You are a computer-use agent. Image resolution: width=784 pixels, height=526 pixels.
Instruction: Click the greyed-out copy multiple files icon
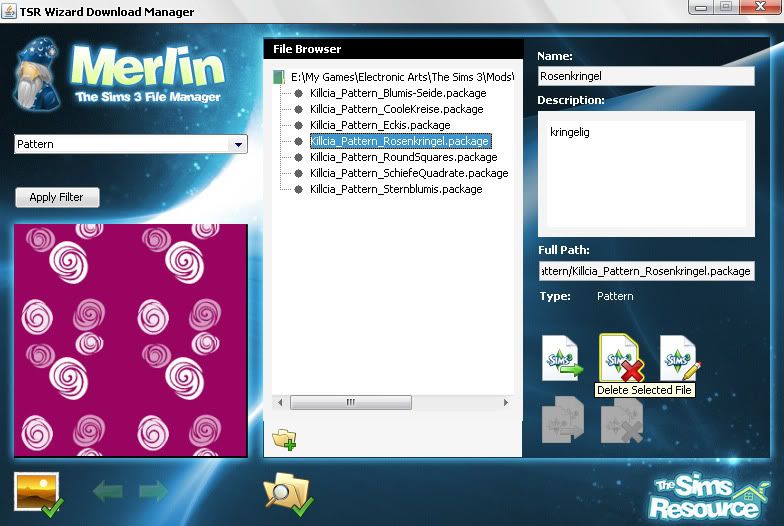click(563, 420)
